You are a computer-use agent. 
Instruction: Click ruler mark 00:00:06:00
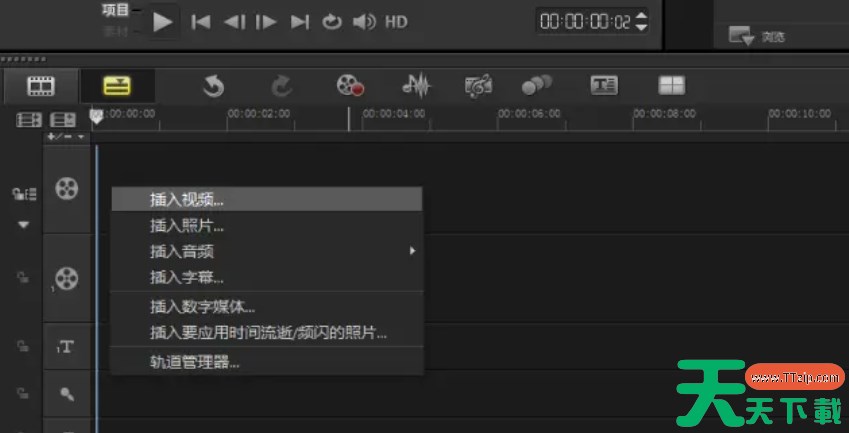coord(529,114)
